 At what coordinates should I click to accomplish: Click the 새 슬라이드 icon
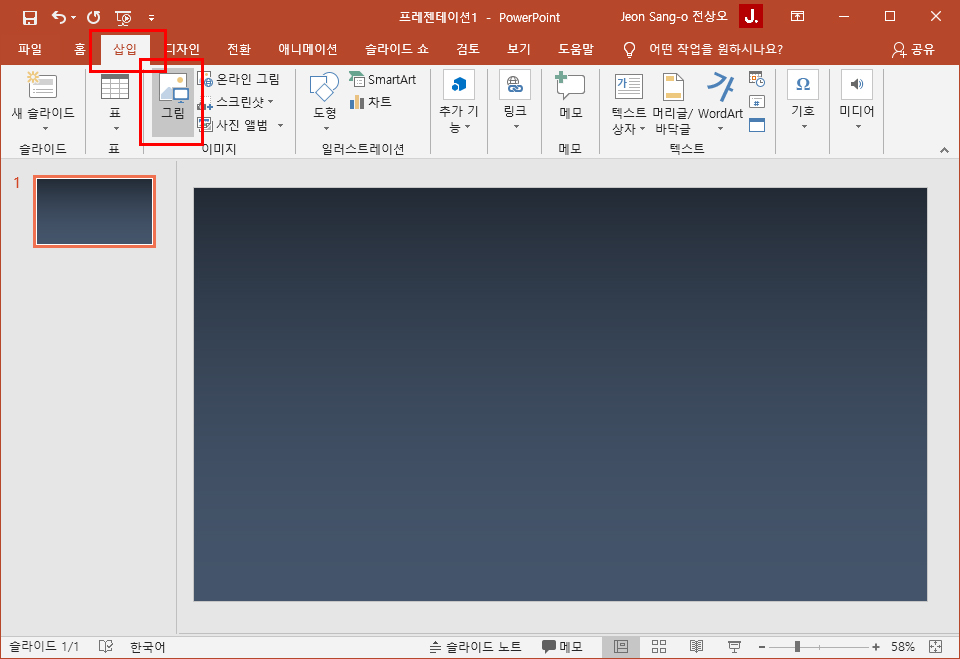[x=42, y=86]
